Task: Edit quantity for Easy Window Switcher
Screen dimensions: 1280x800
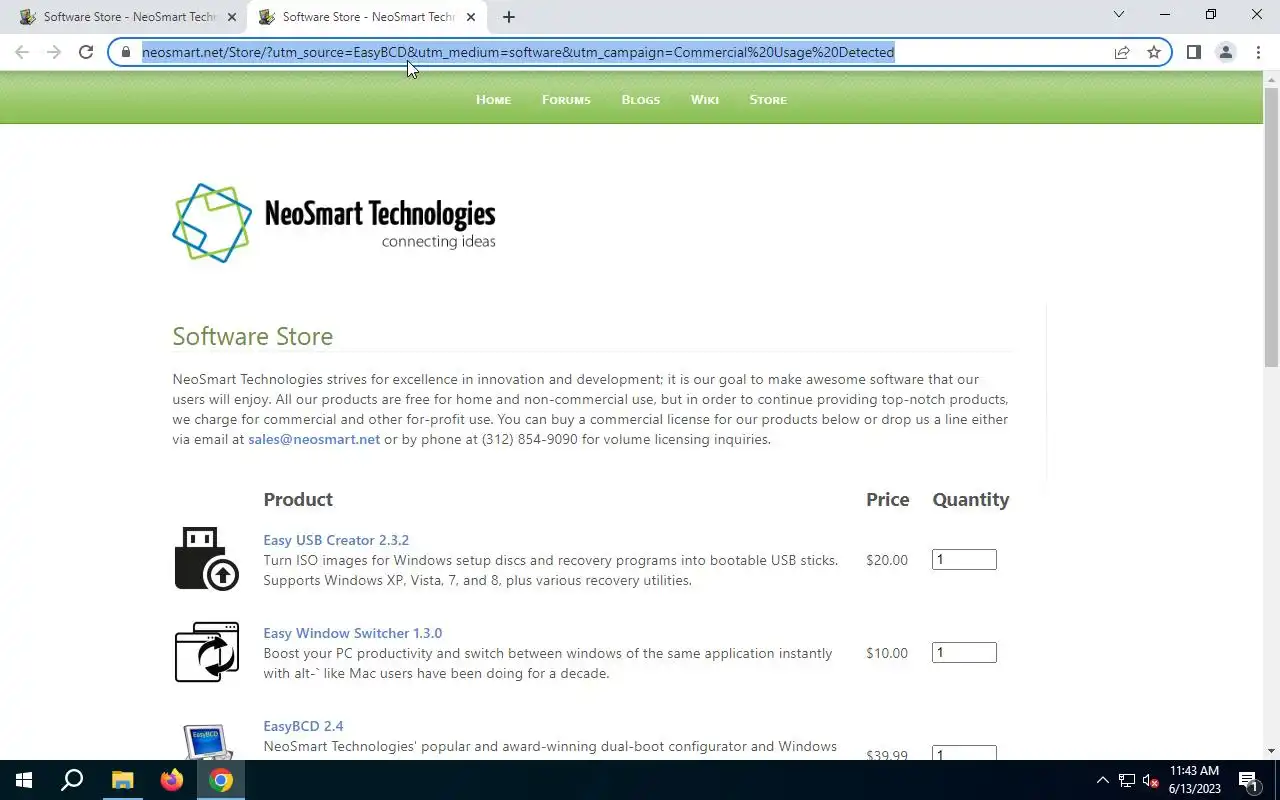Action: [964, 653]
